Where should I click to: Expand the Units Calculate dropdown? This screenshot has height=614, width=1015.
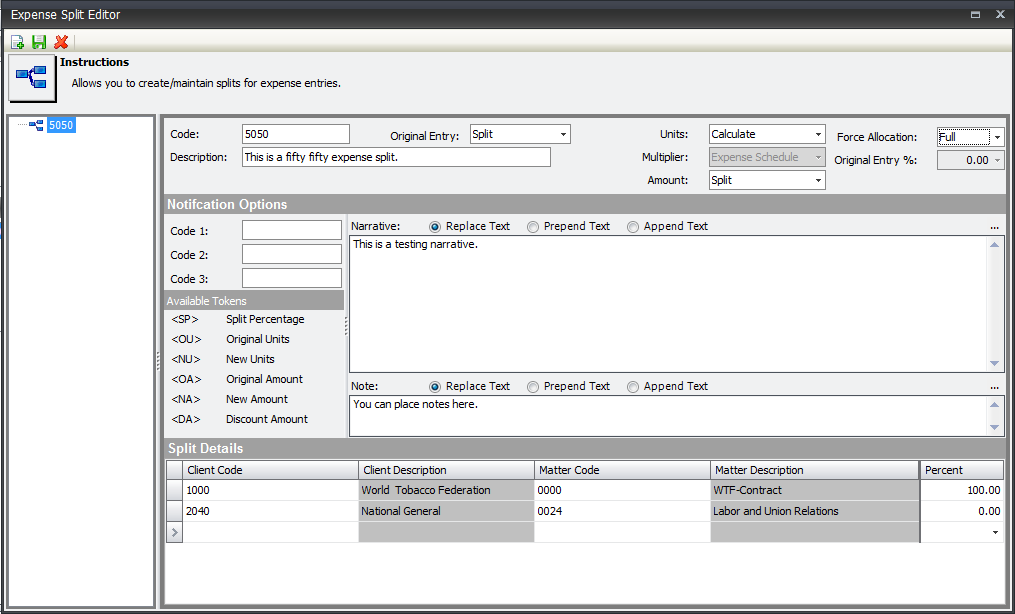pyautogui.click(x=818, y=135)
